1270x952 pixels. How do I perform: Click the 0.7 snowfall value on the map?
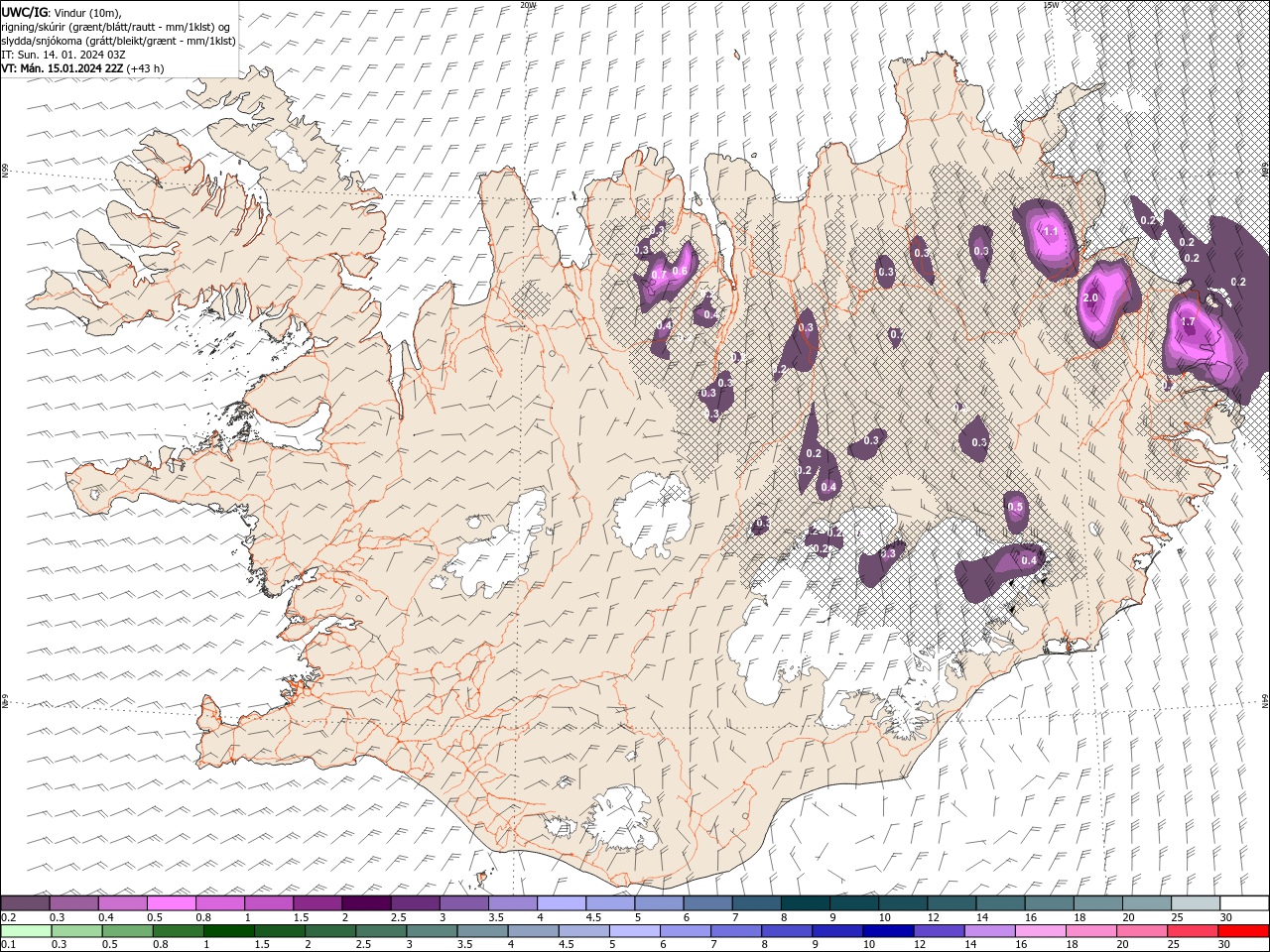[x=659, y=275]
